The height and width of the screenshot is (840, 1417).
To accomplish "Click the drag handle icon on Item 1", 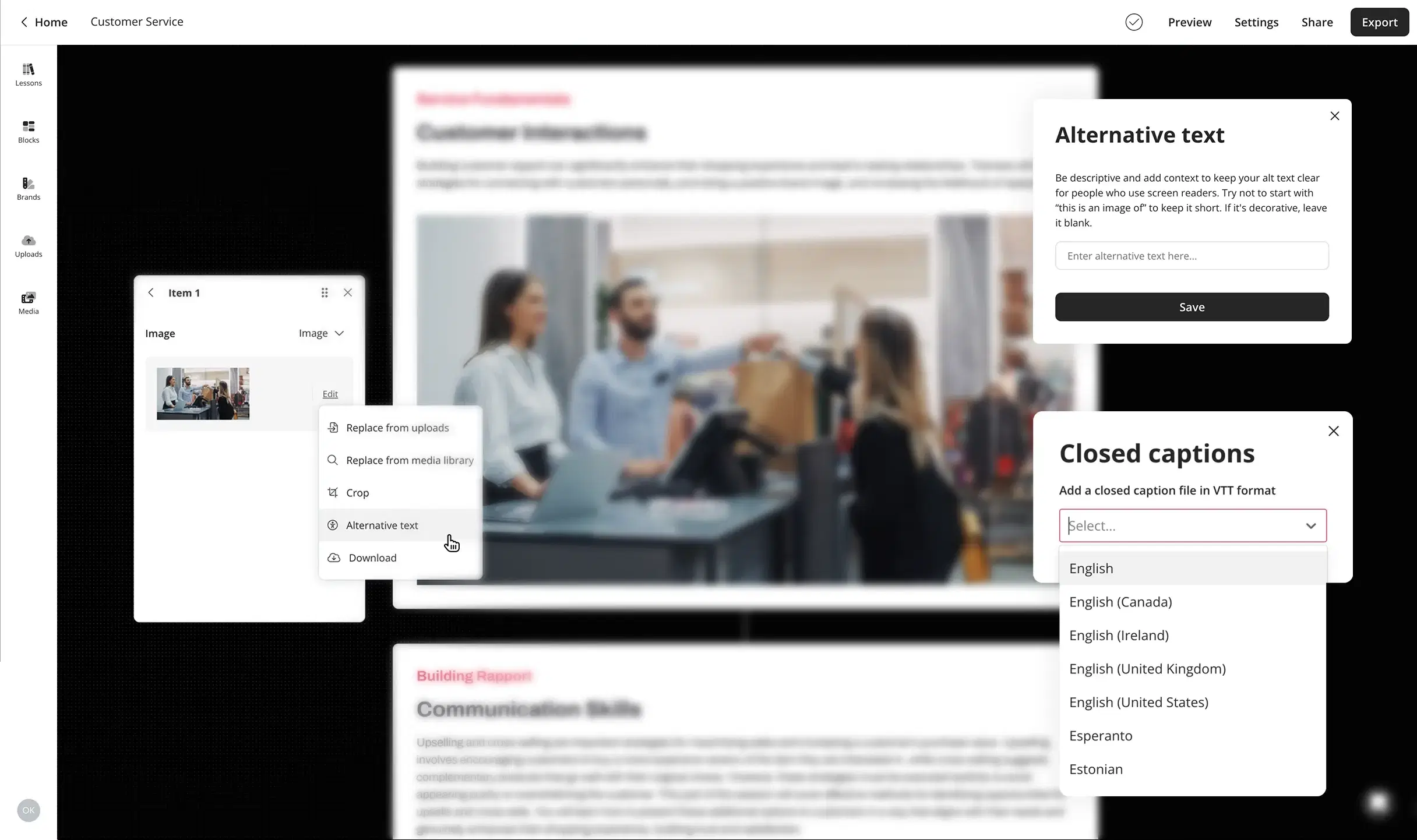I will click(x=325, y=293).
